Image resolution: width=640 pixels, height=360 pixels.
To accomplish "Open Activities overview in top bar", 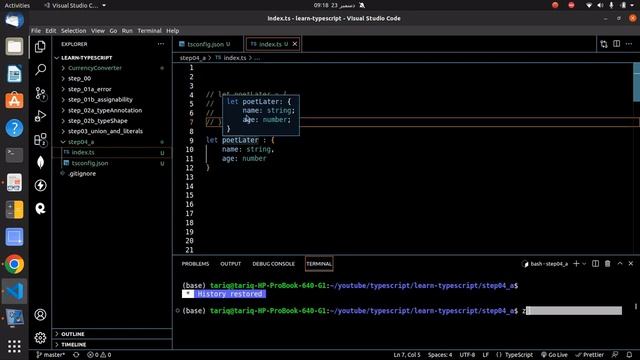I will click(17, 5).
